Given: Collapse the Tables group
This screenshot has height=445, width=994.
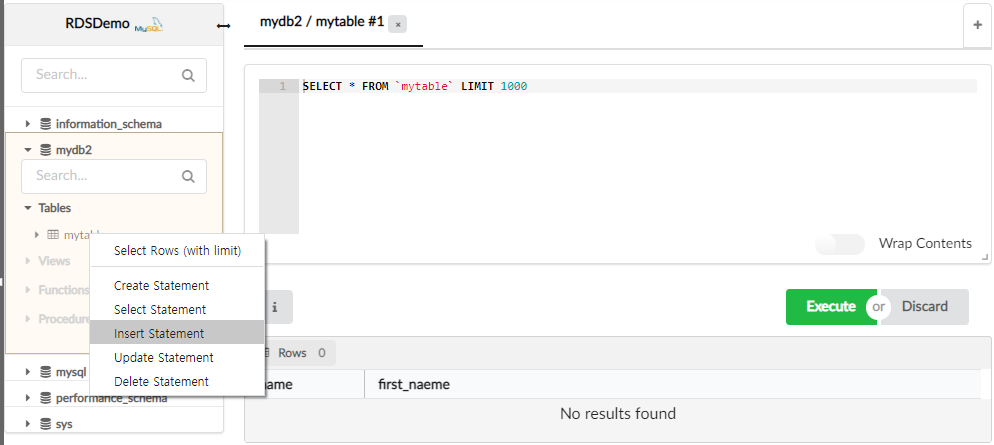Looking at the screenshot, I should point(27,208).
